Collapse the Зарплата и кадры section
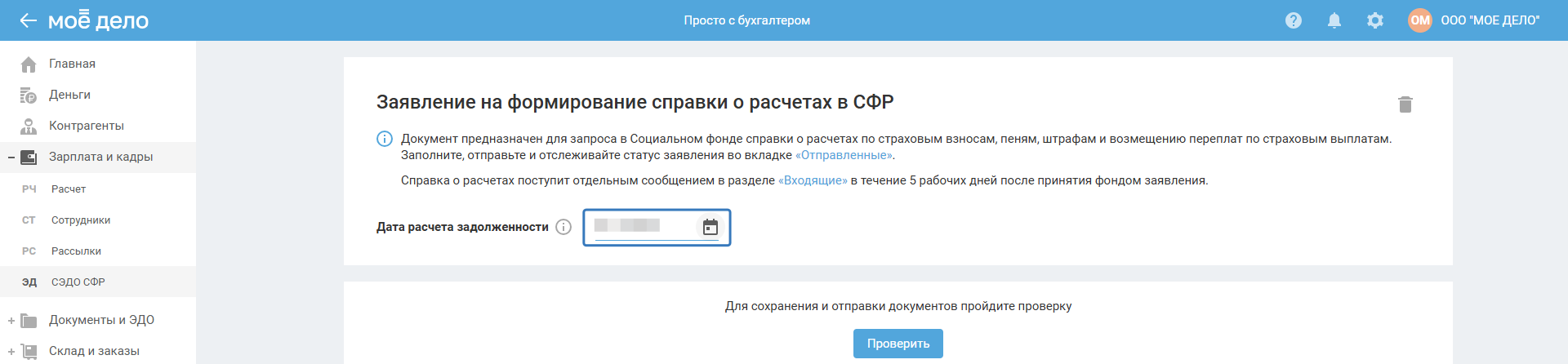The image size is (1568, 364). coord(11,158)
